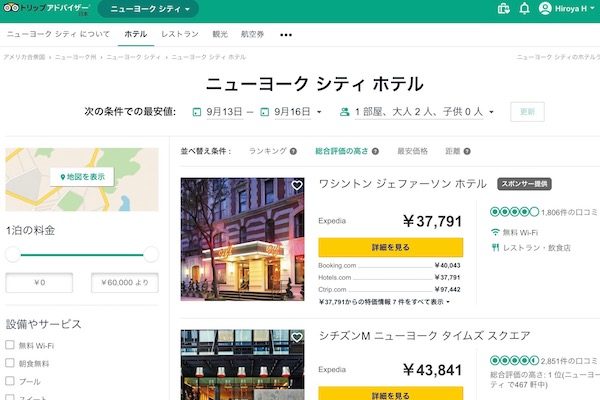This screenshot has width=600, height=400.
Task: Open ニューヨーク シティ について tab
Action: (58, 34)
